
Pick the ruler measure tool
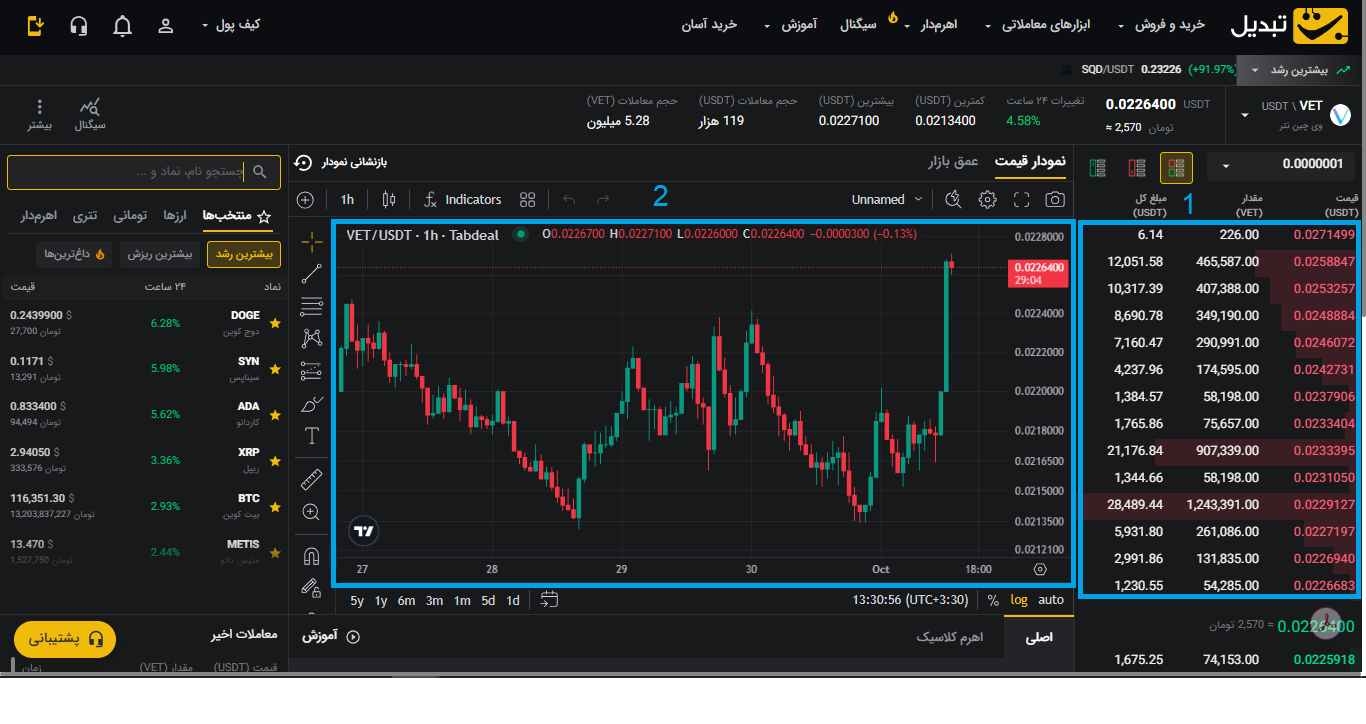[312, 480]
